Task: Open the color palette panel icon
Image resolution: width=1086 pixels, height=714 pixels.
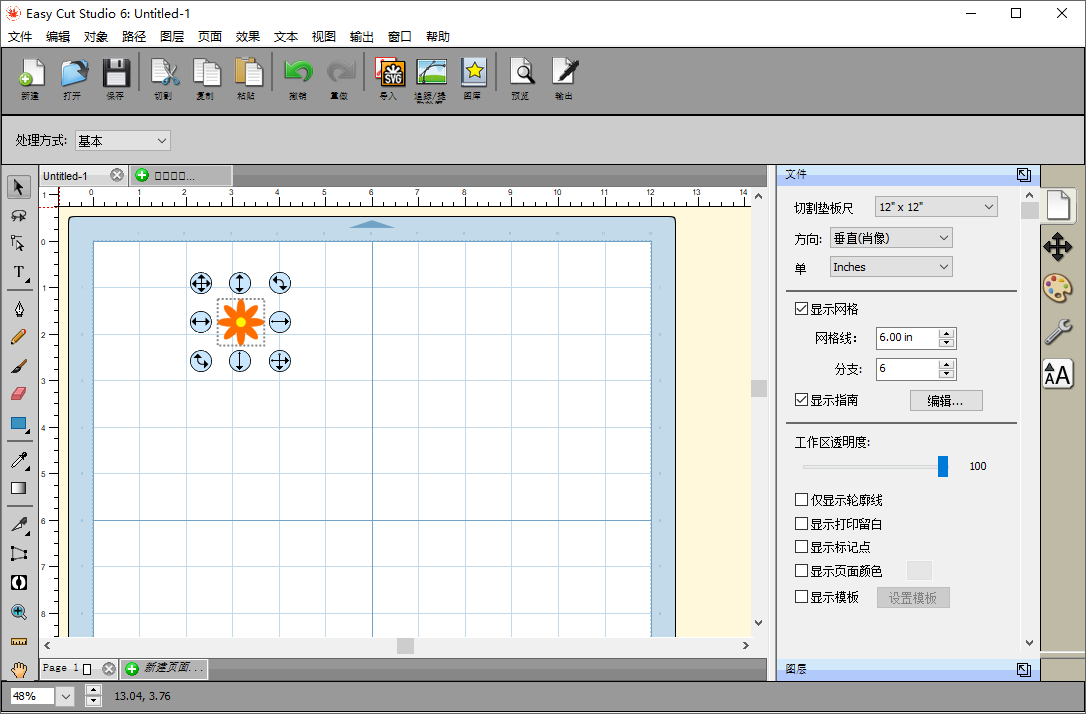Action: pyautogui.click(x=1058, y=288)
